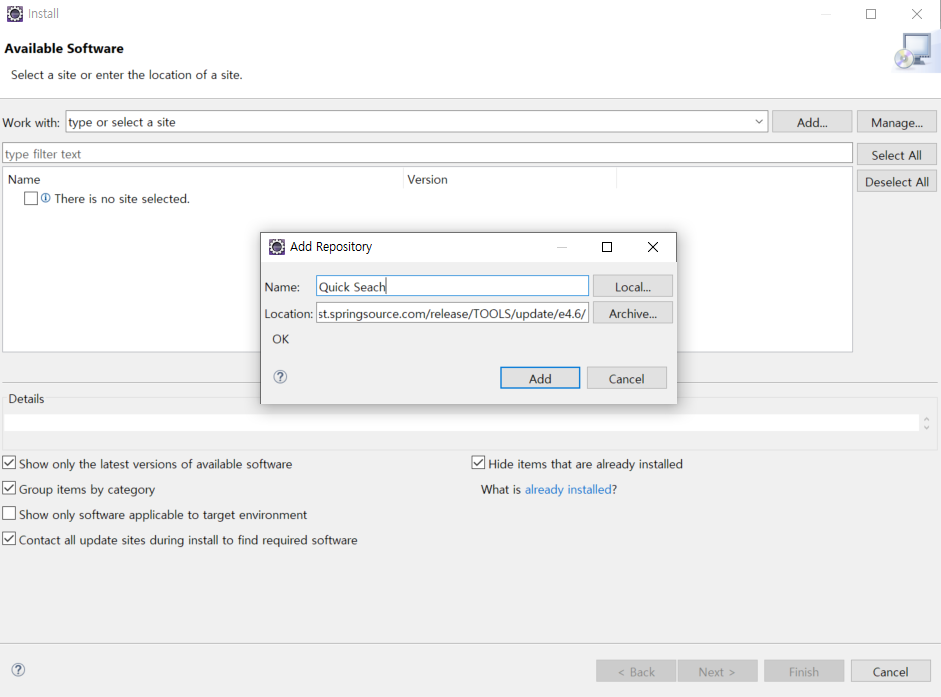Viewport: 941px width, 697px height.
Task: Maximize the Add Repository dialog
Action: [607, 247]
